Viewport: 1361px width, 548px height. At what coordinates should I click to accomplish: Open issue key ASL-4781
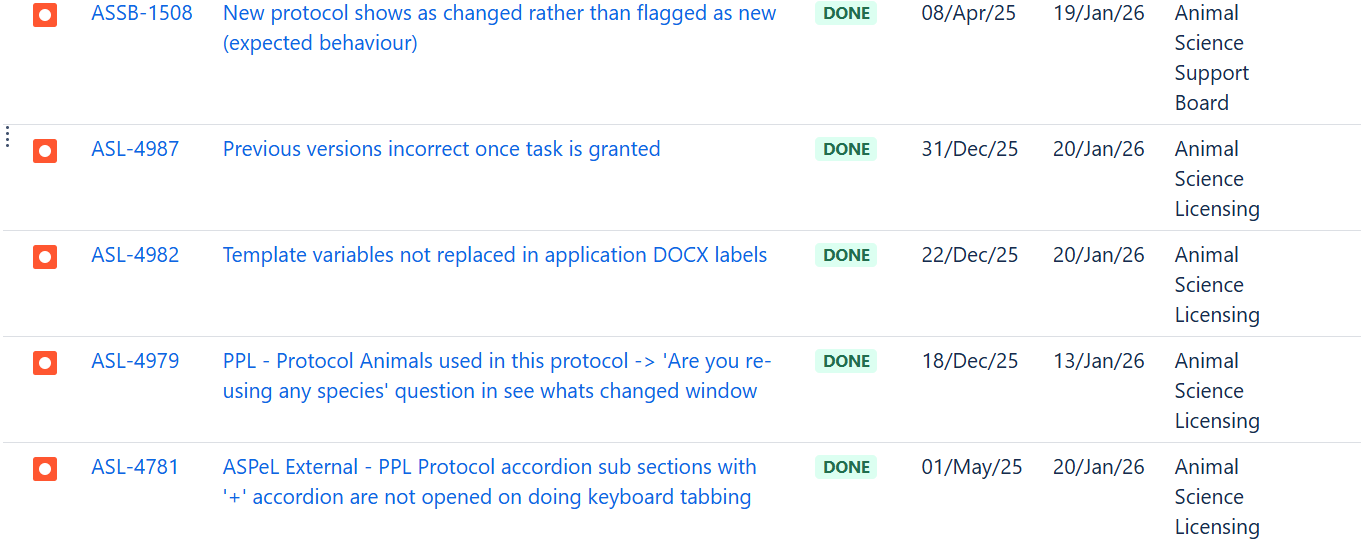click(135, 468)
